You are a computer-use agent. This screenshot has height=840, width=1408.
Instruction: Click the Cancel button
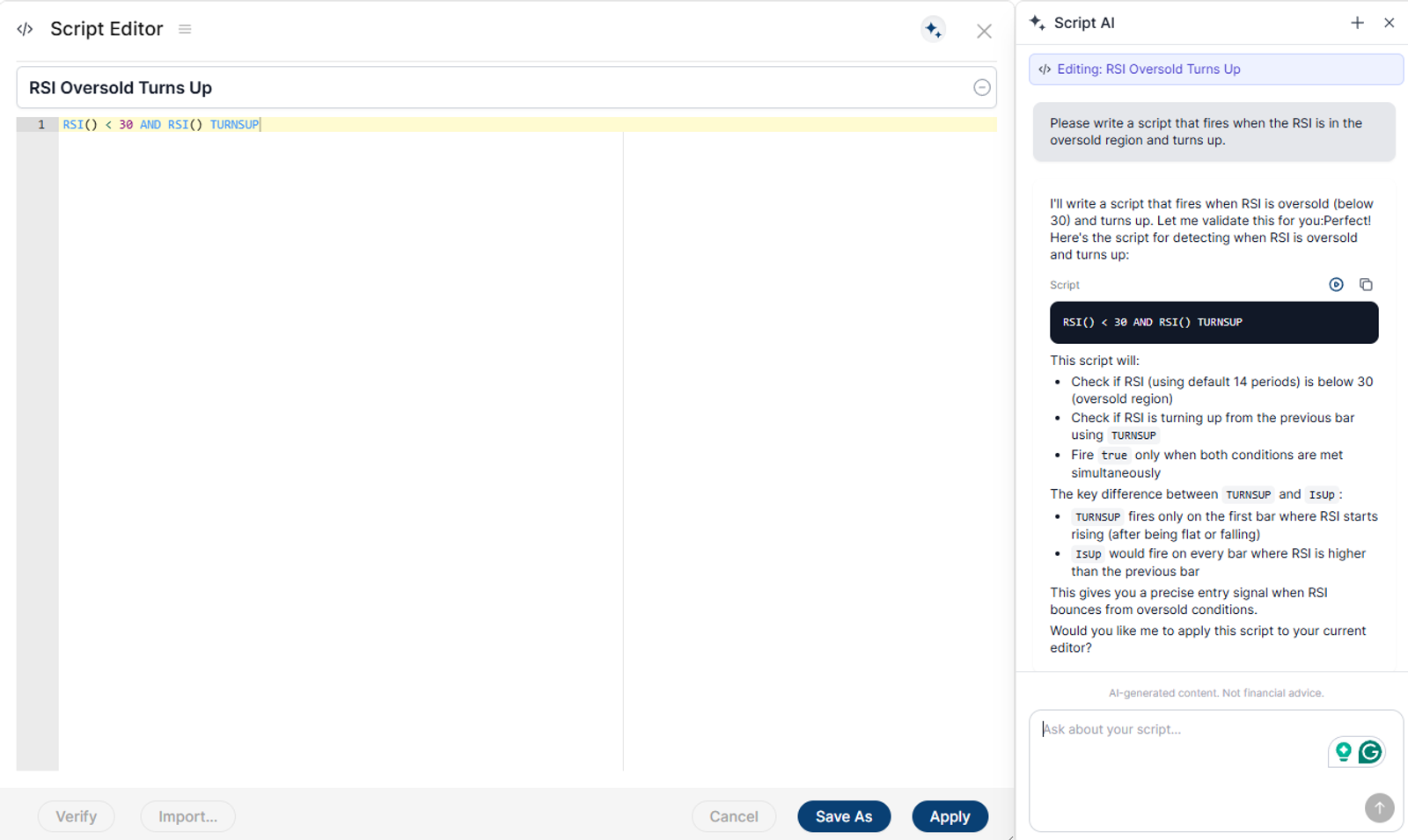733,816
